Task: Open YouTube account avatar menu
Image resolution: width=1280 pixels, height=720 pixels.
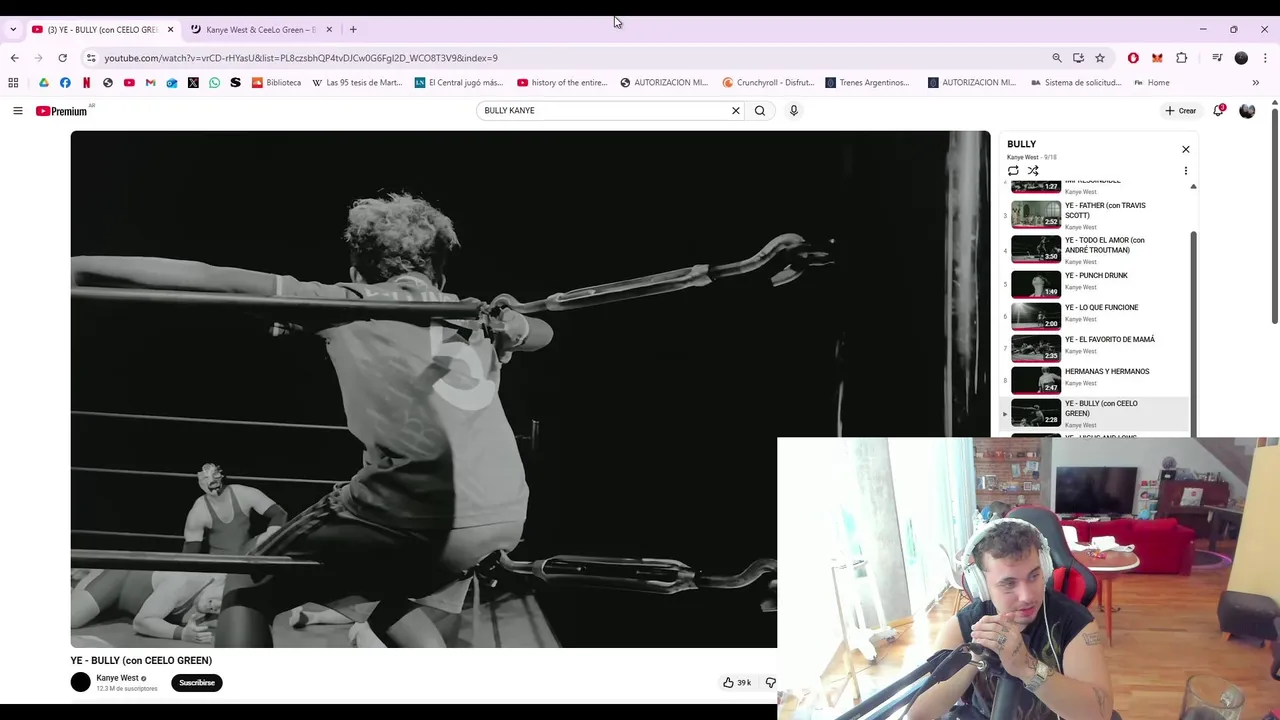Action: [1247, 111]
